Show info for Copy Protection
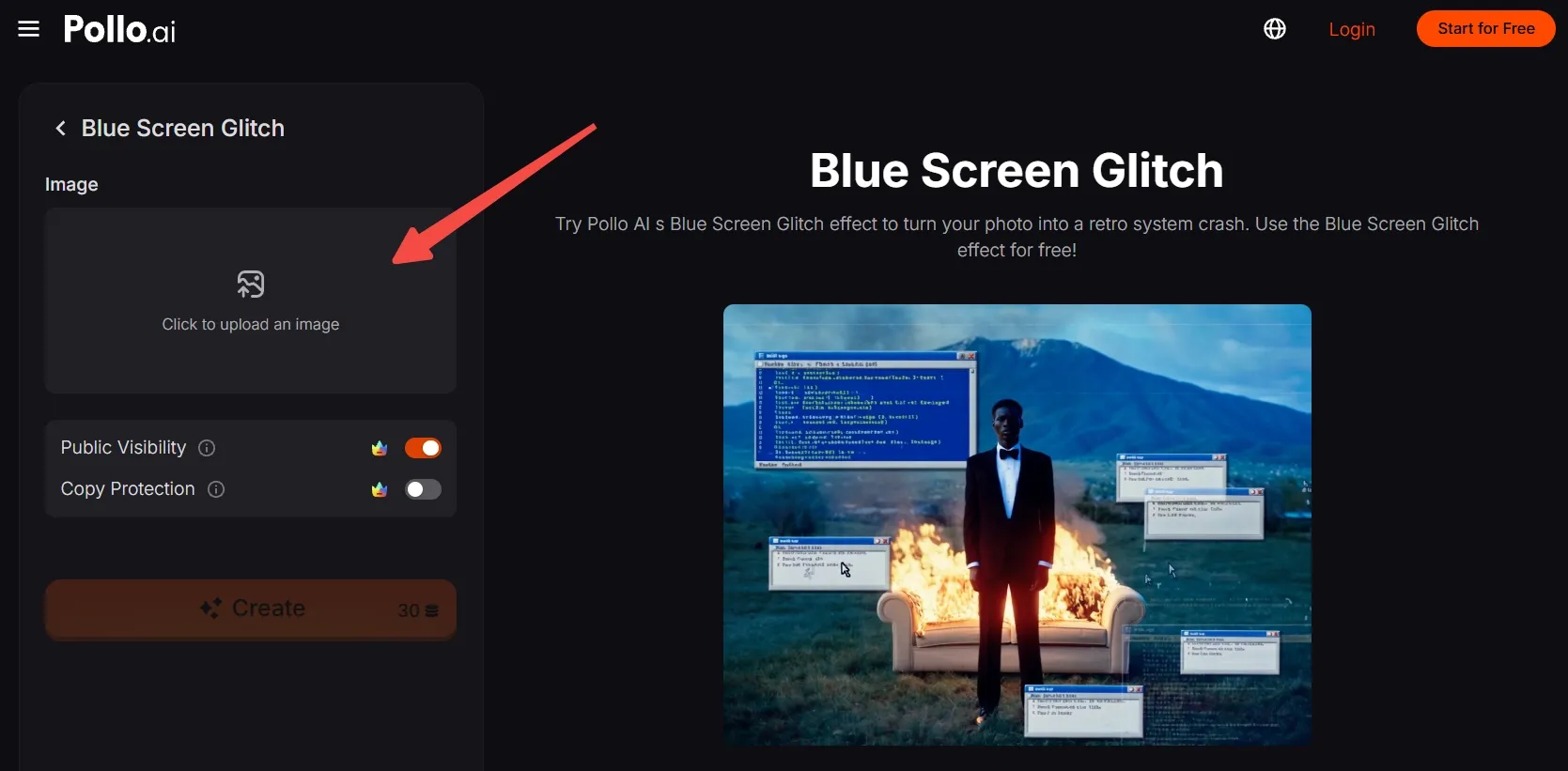 point(216,489)
